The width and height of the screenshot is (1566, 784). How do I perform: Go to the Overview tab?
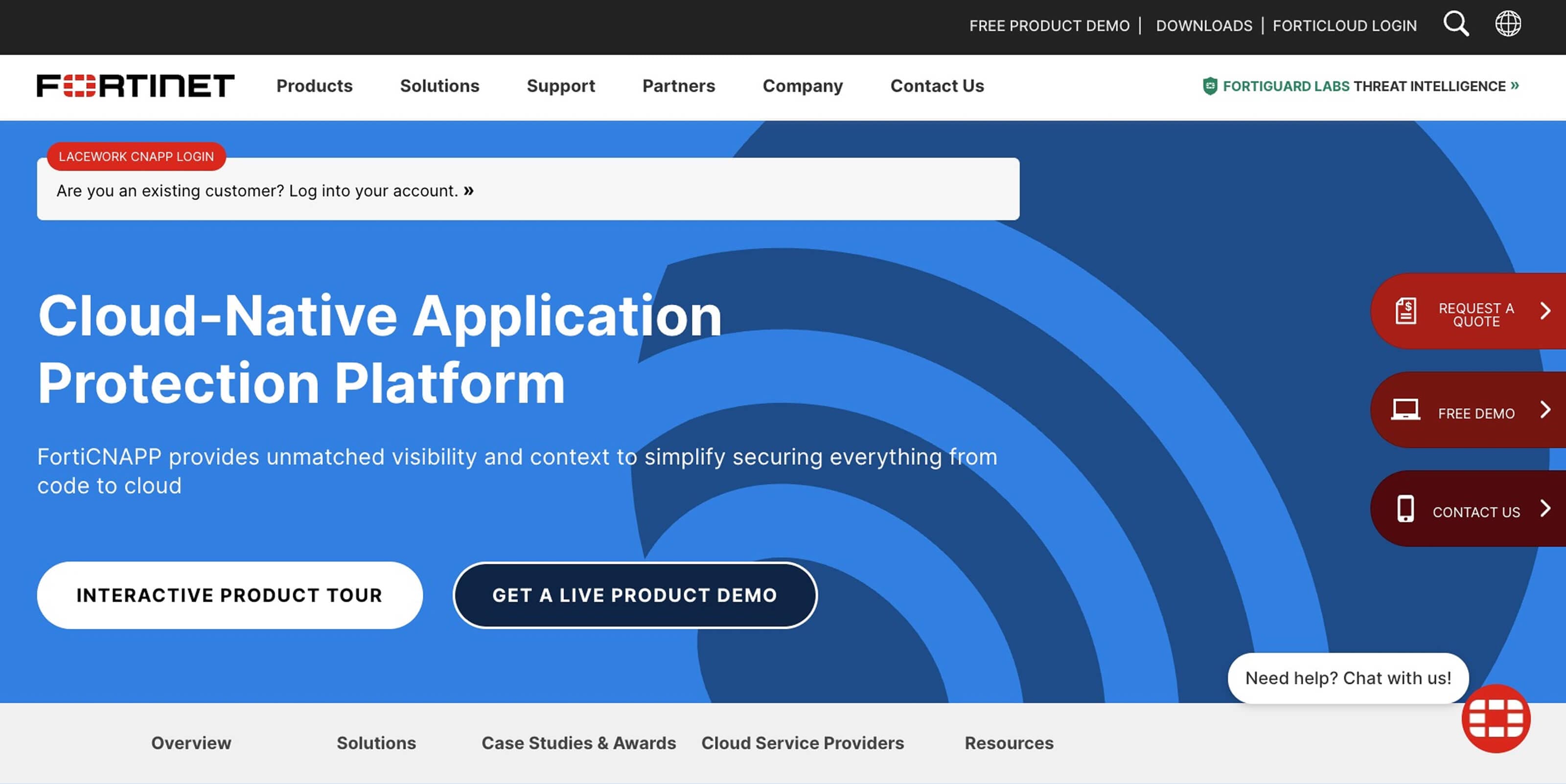point(191,743)
